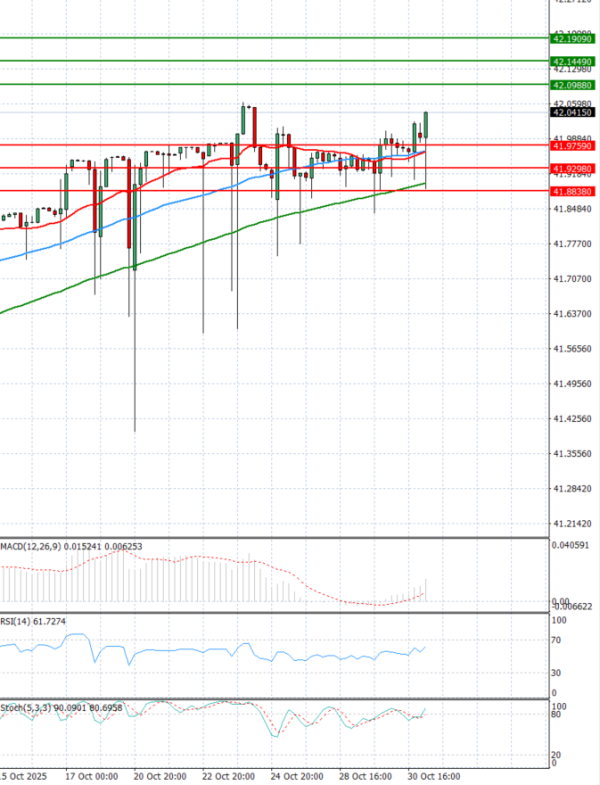
Task: Select the MACD(12,26,9) indicator label
Action: pyautogui.click(x=30, y=546)
